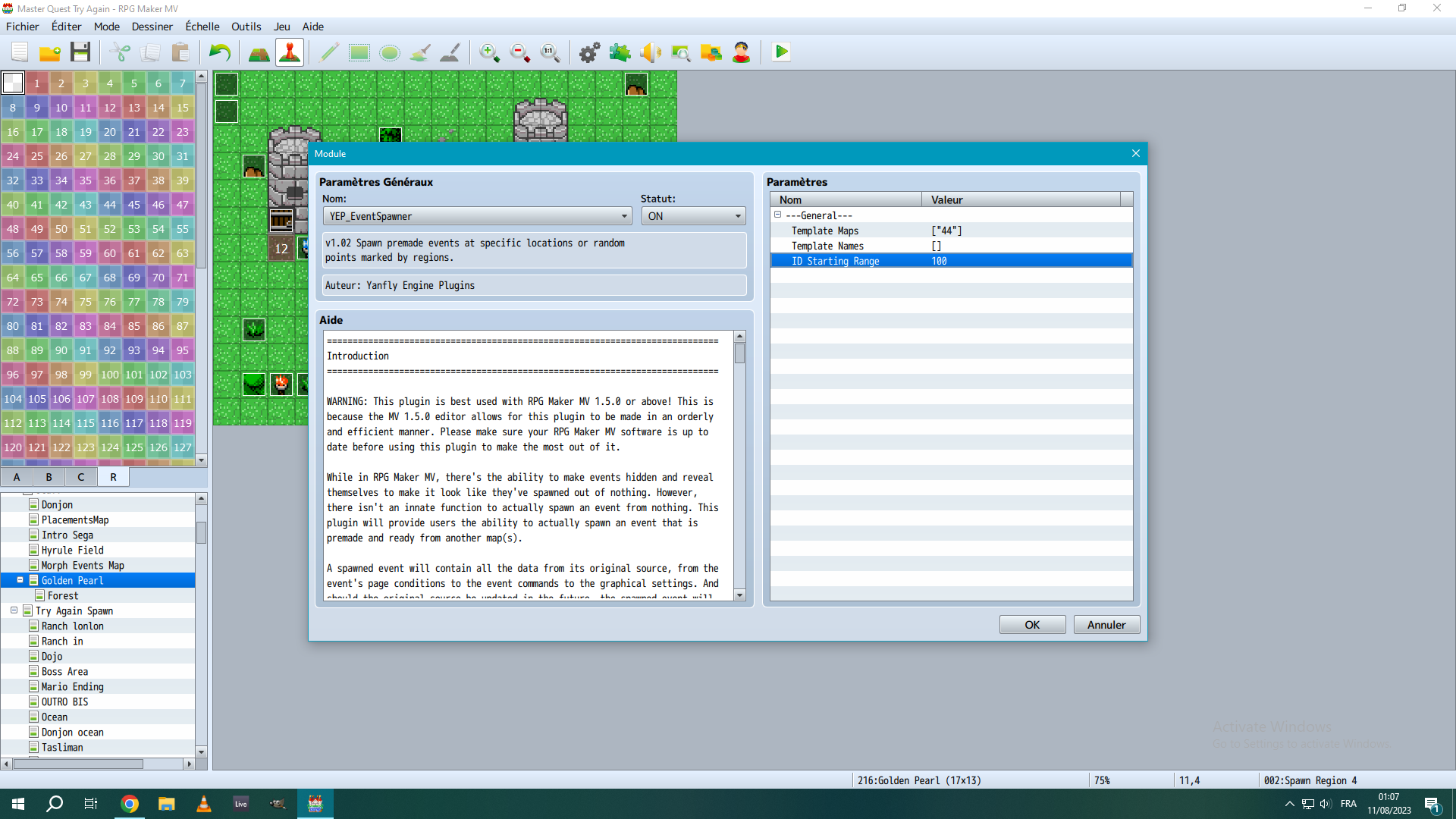Open VLC media player from the taskbar
Screen dimensions: 1456x819
click(204, 804)
